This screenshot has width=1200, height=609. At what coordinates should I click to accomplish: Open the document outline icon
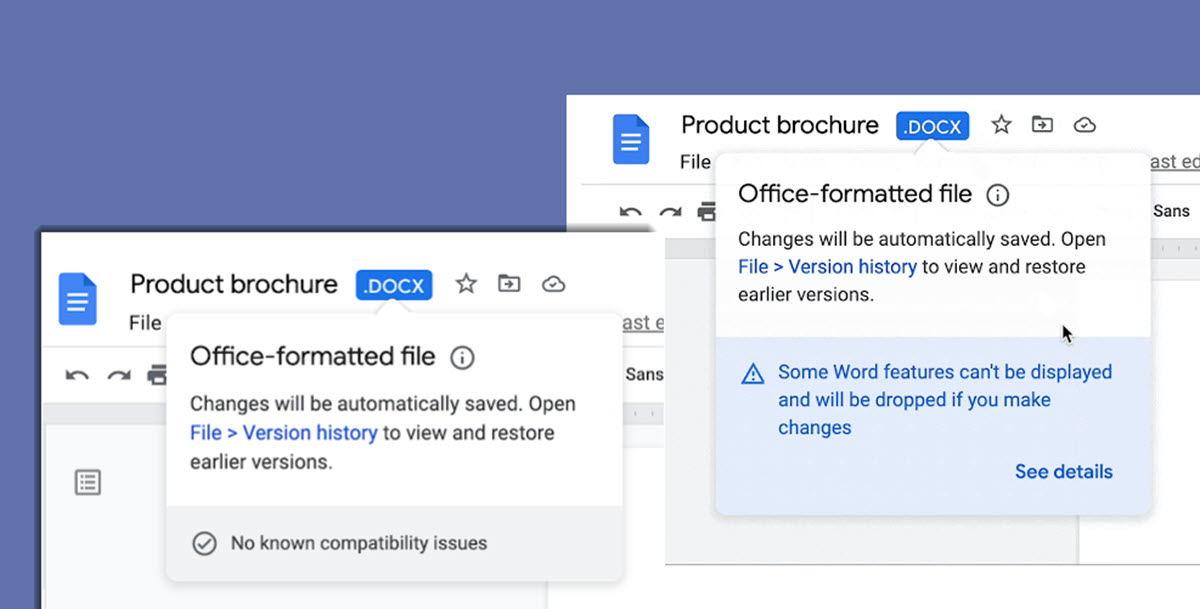click(88, 483)
